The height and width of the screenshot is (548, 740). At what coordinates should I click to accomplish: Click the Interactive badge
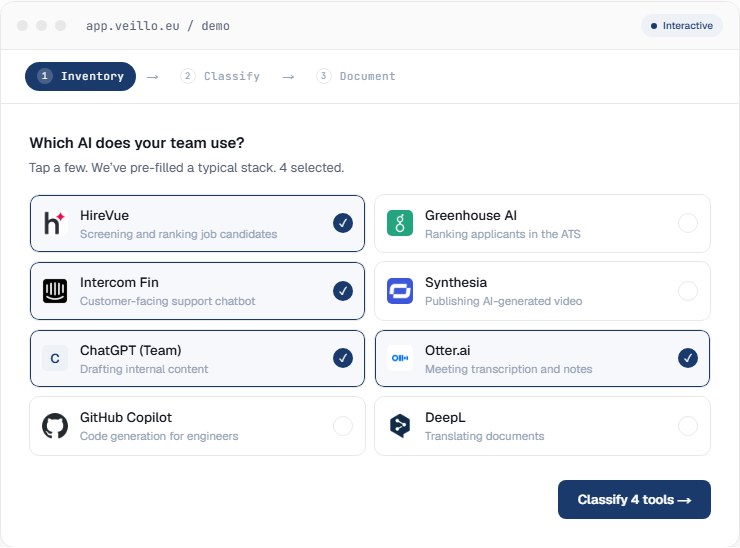681,25
